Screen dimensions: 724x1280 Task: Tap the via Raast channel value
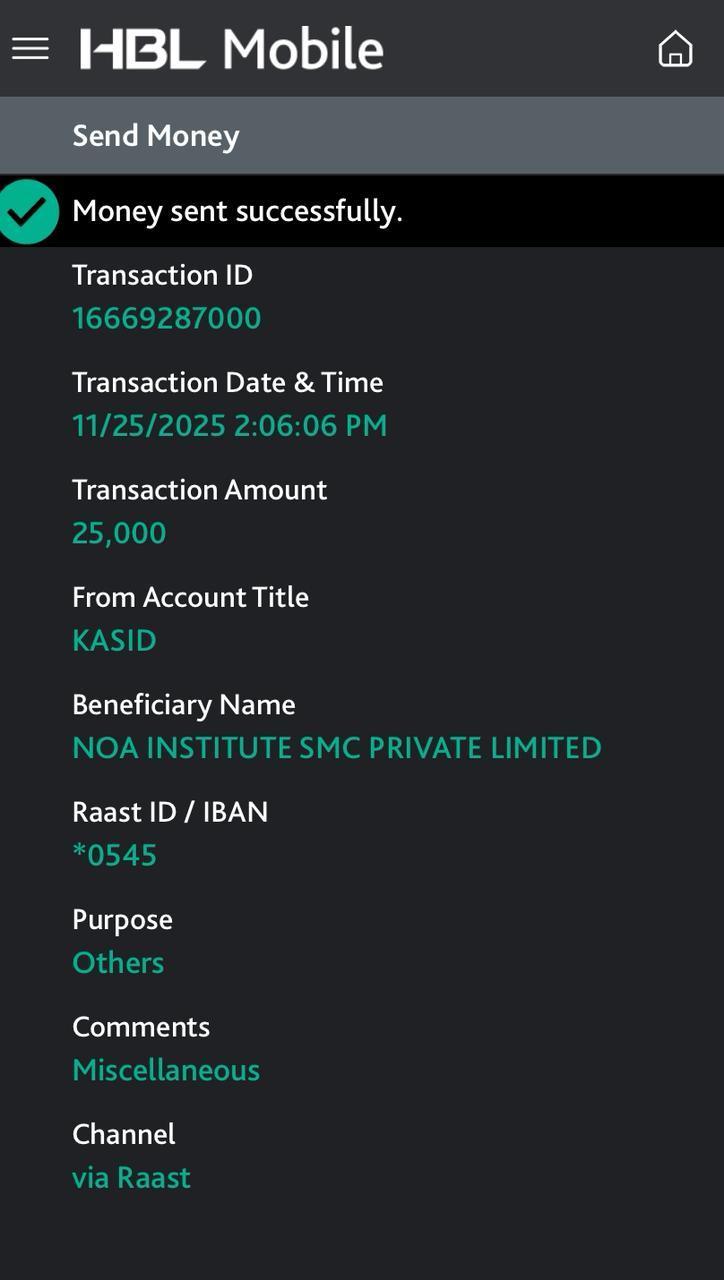click(131, 1177)
